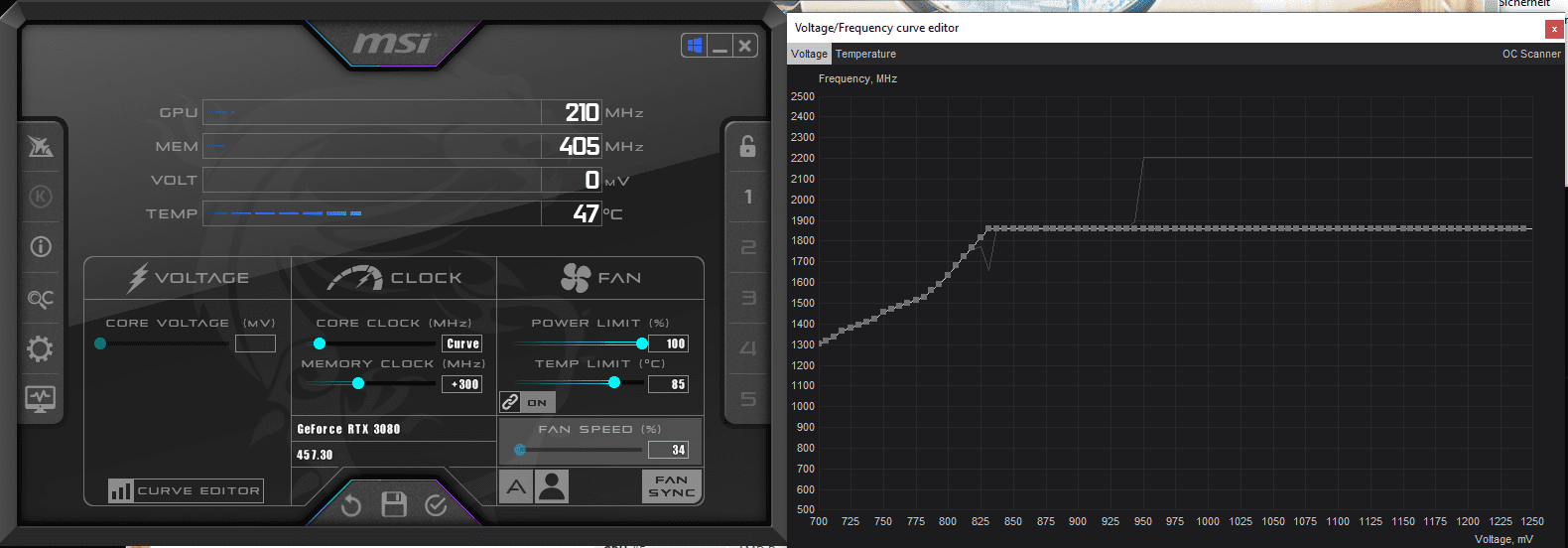Open Afterburner settings gear icon
Viewport: 1568px width, 548px height.
(41, 348)
